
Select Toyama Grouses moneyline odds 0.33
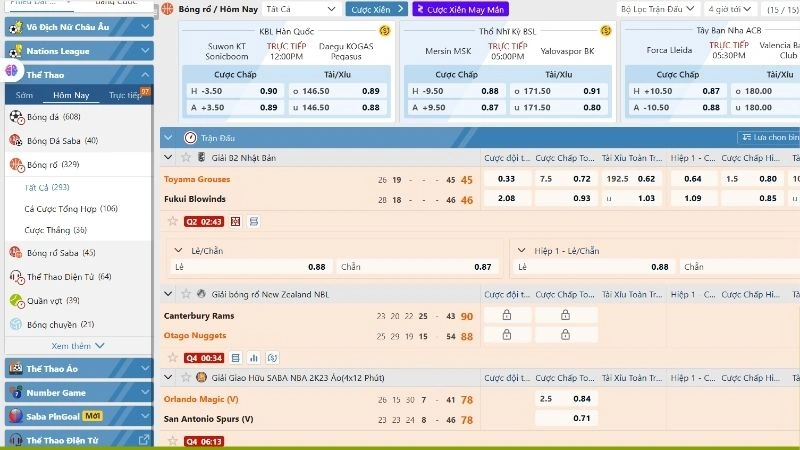coord(507,179)
